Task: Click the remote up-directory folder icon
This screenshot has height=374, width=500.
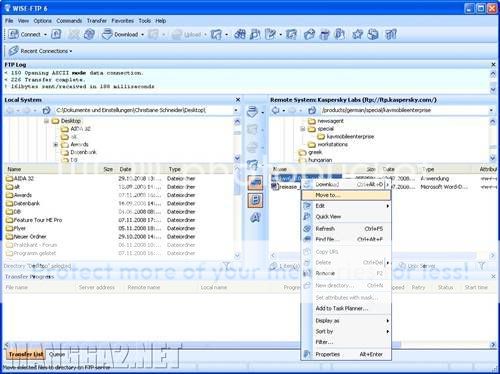Action: (312, 110)
